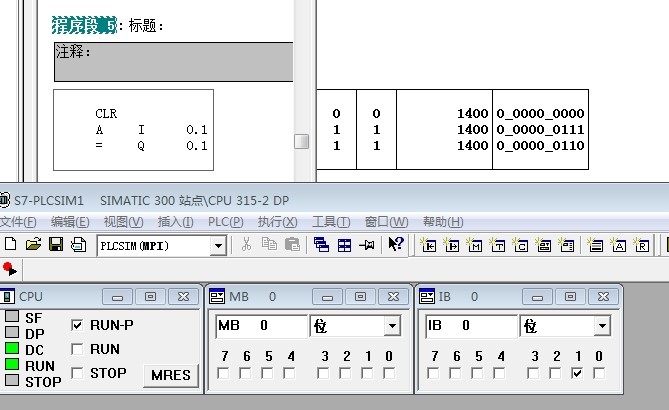Click the layout icon right of Save
The height and width of the screenshot is (410, 669).
click(79, 244)
